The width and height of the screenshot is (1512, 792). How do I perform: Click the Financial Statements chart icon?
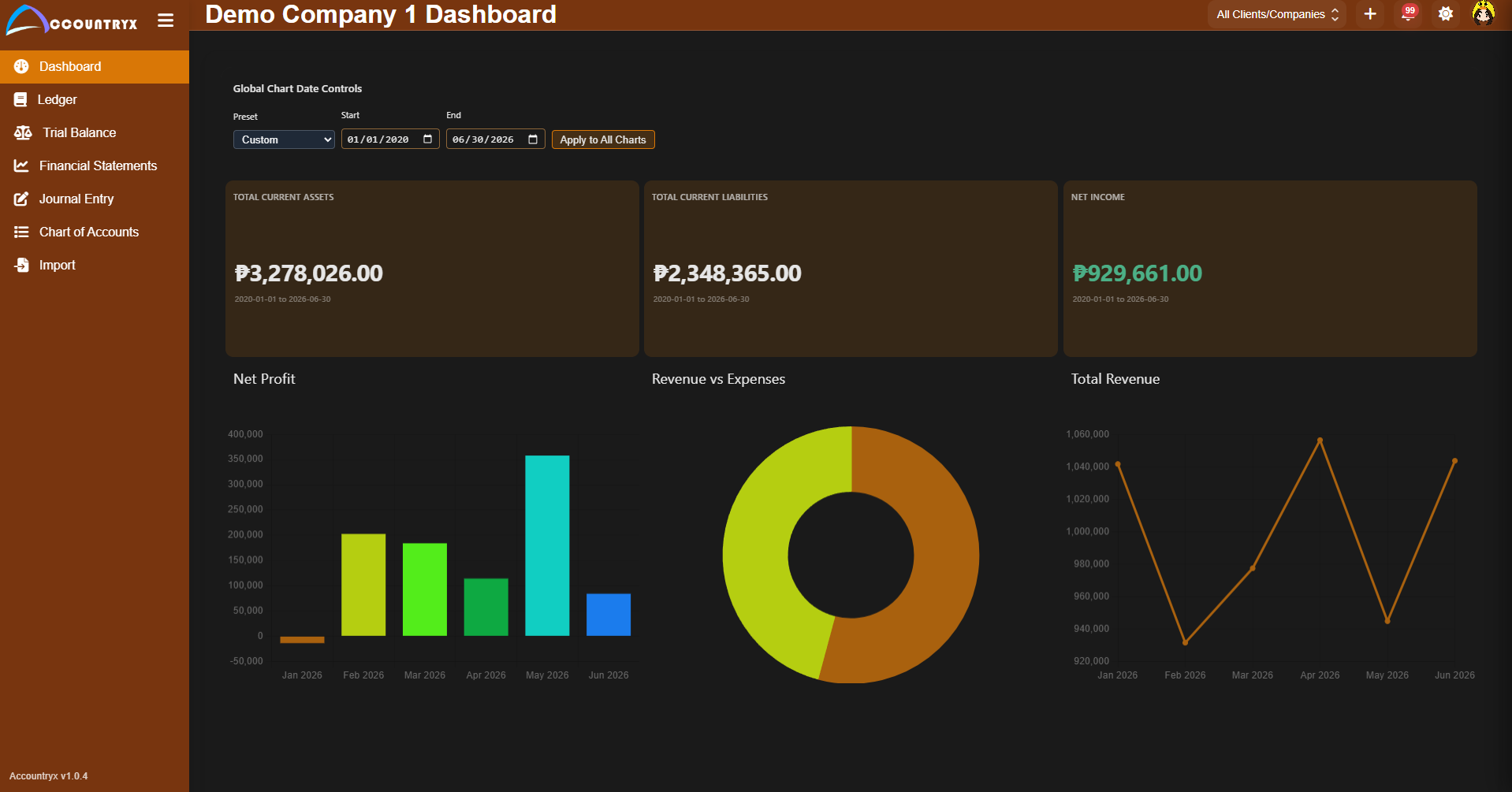tap(21, 166)
